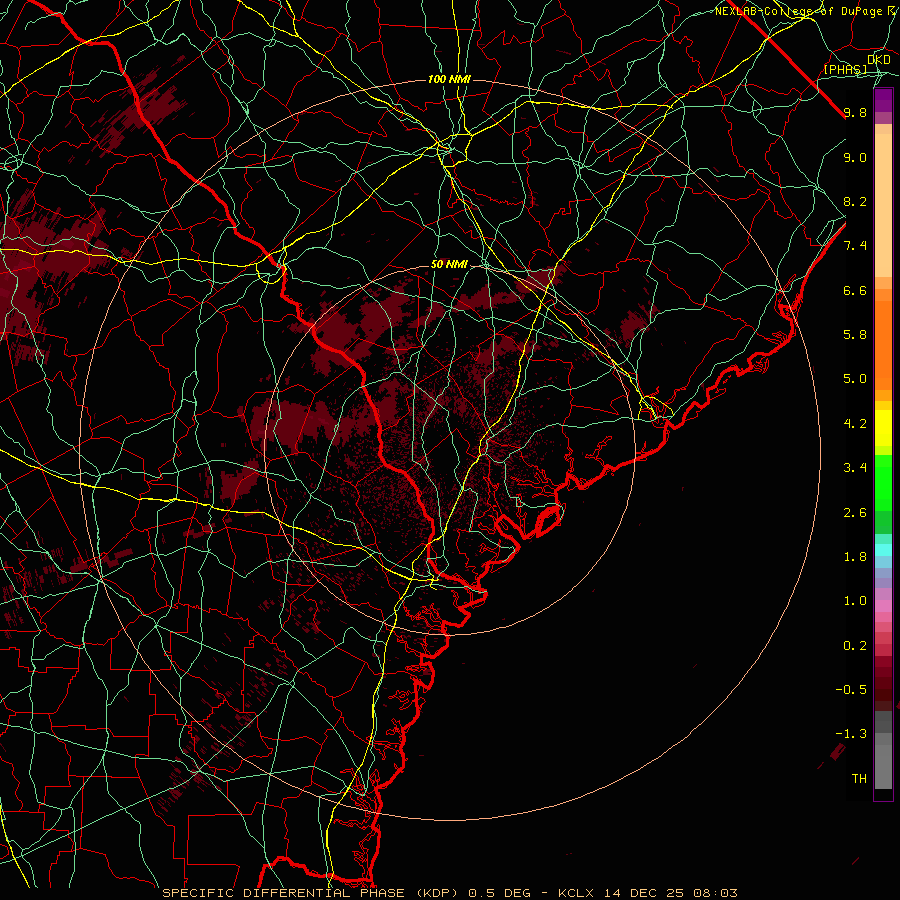The image size is (900, 900).
Task: Click the 9.8 scale value
Action: click(x=855, y=112)
